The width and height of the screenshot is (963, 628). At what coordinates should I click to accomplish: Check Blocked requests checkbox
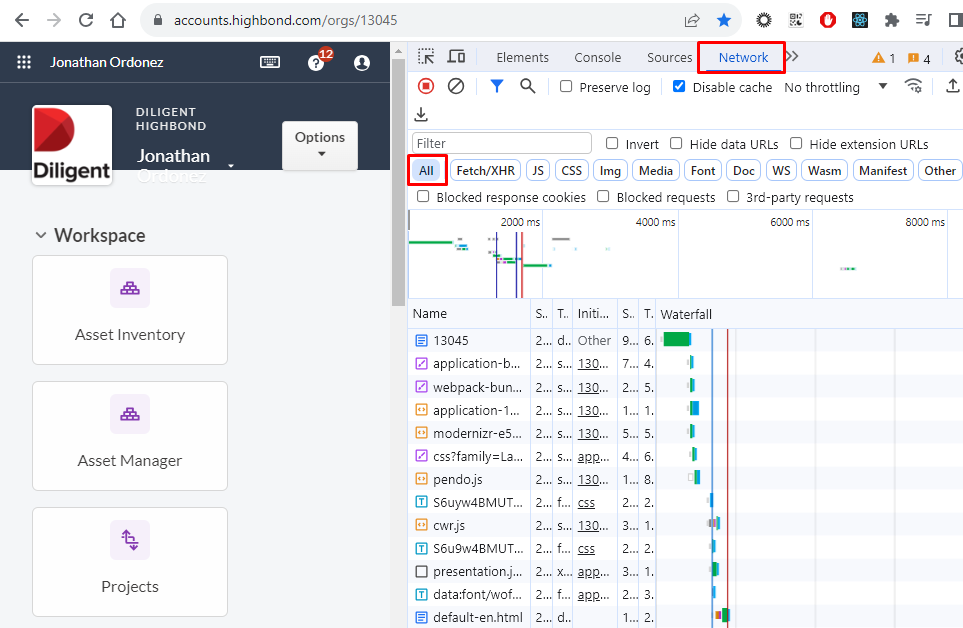603,196
